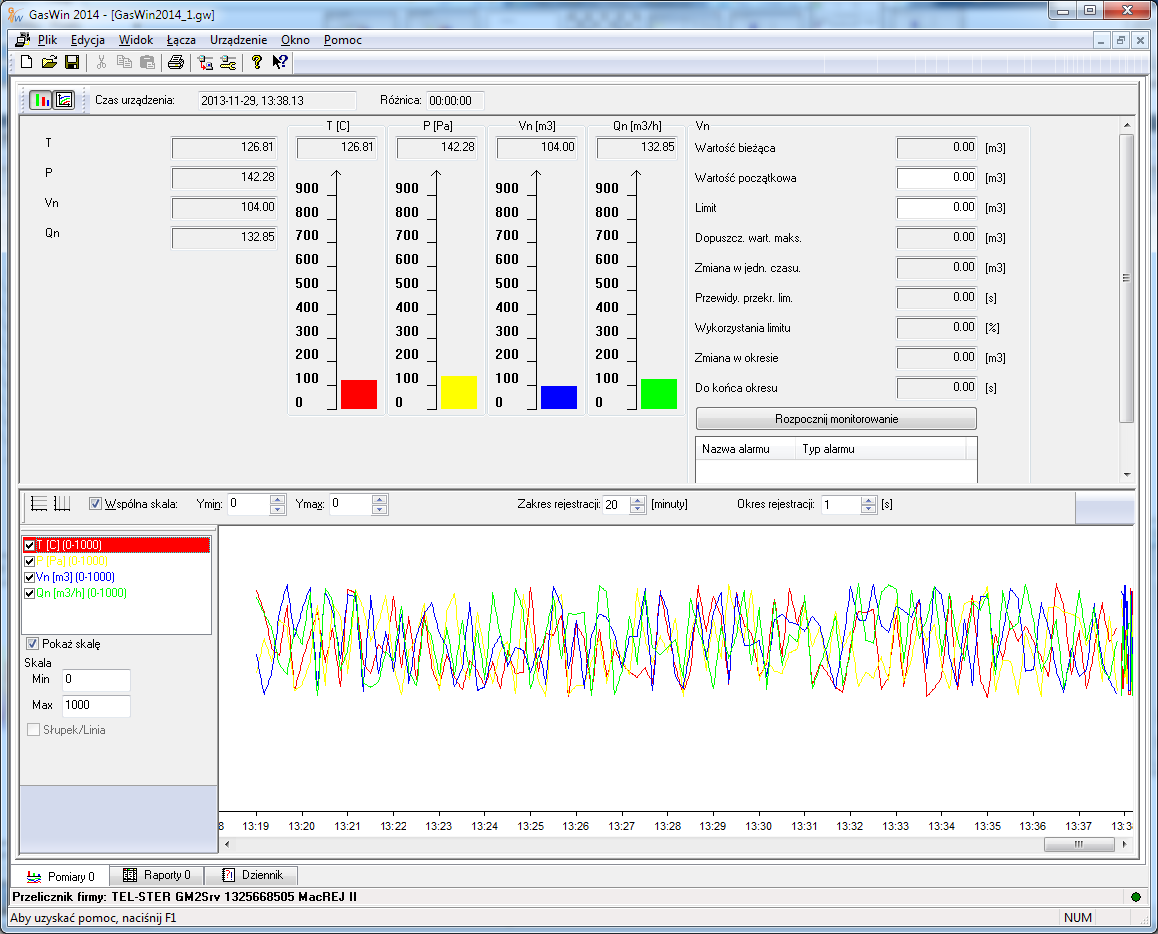Switch to the Dziennik tab
Image resolution: width=1158 pixels, height=934 pixels.
pyautogui.click(x=251, y=875)
